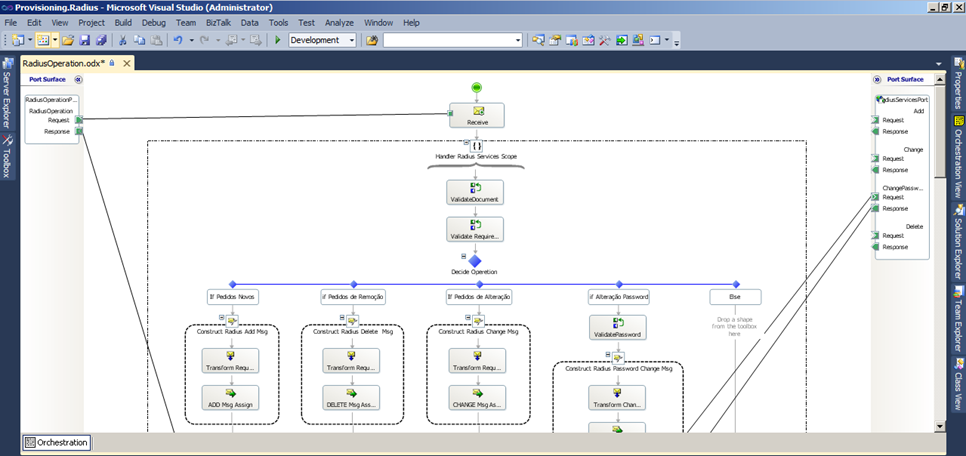Open the Undo history dropdown arrow

pyautogui.click(x=192, y=40)
